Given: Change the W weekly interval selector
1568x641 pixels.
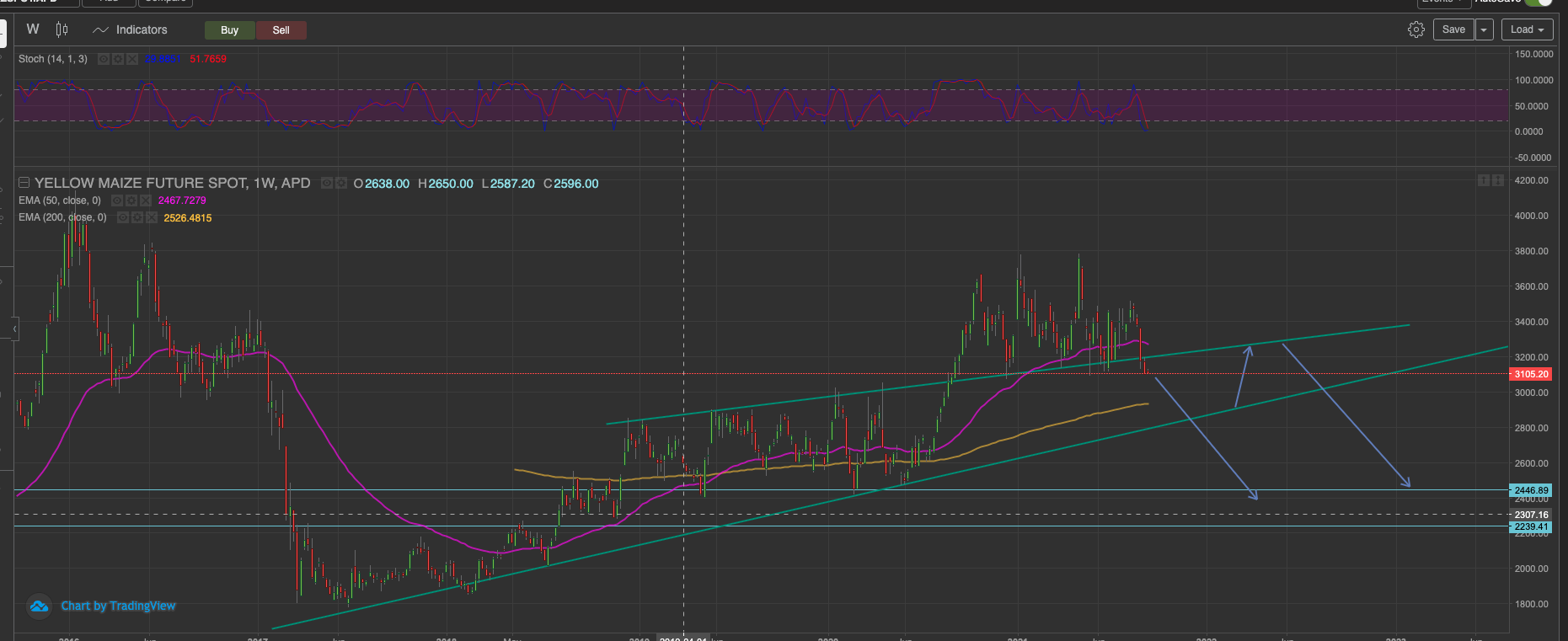Looking at the screenshot, I should pyautogui.click(x=33, y=29).
